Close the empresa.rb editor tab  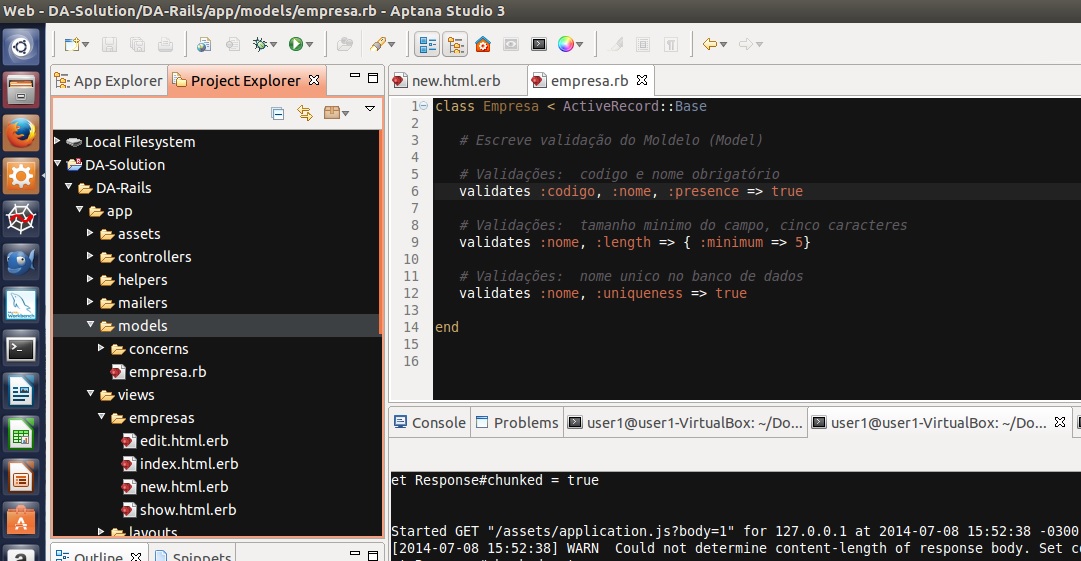[642, 80]
